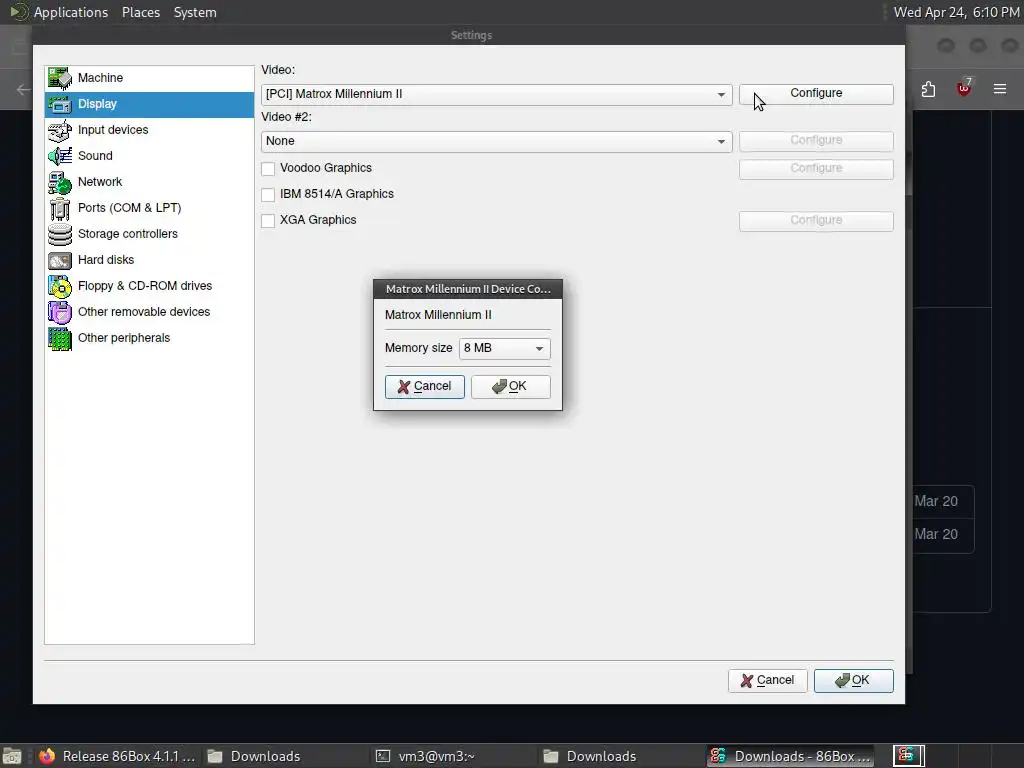Select Input devices label in sidebar
The height and width of the screenshot is (768, 1024).
pos(113,130)
